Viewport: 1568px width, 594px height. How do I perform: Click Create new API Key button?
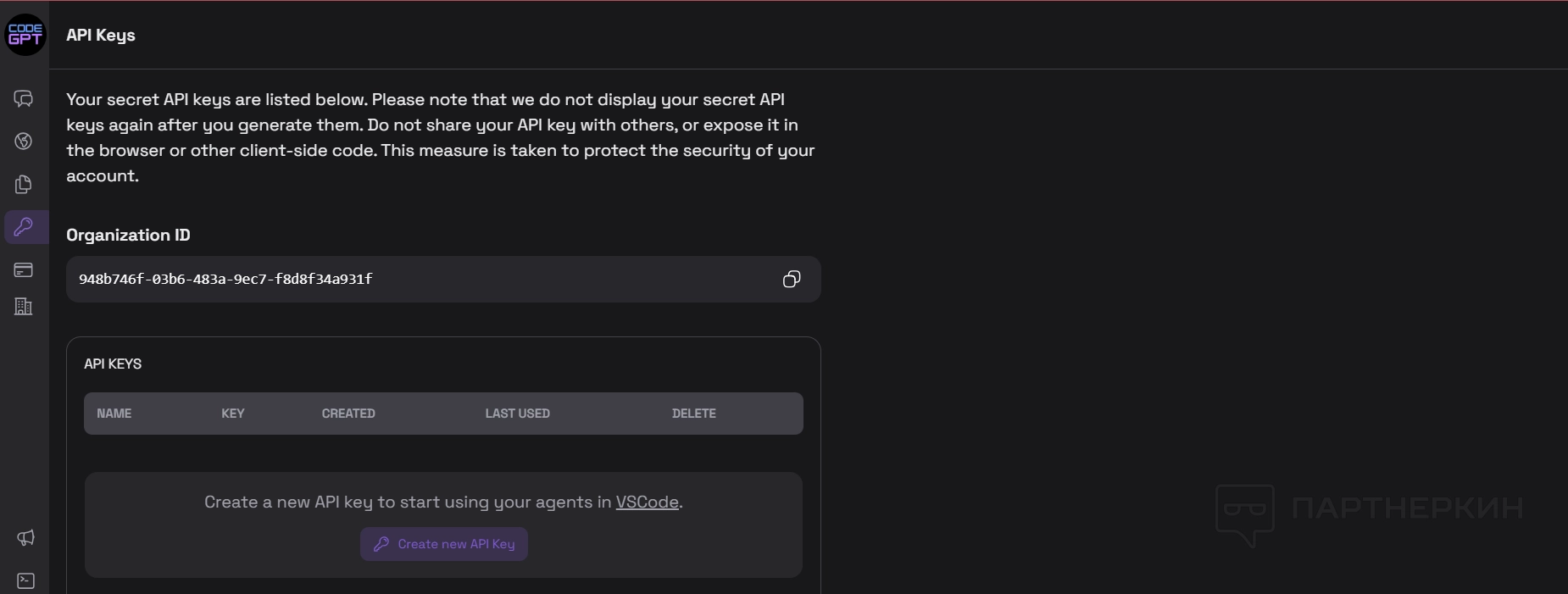(x=444, y=544)
